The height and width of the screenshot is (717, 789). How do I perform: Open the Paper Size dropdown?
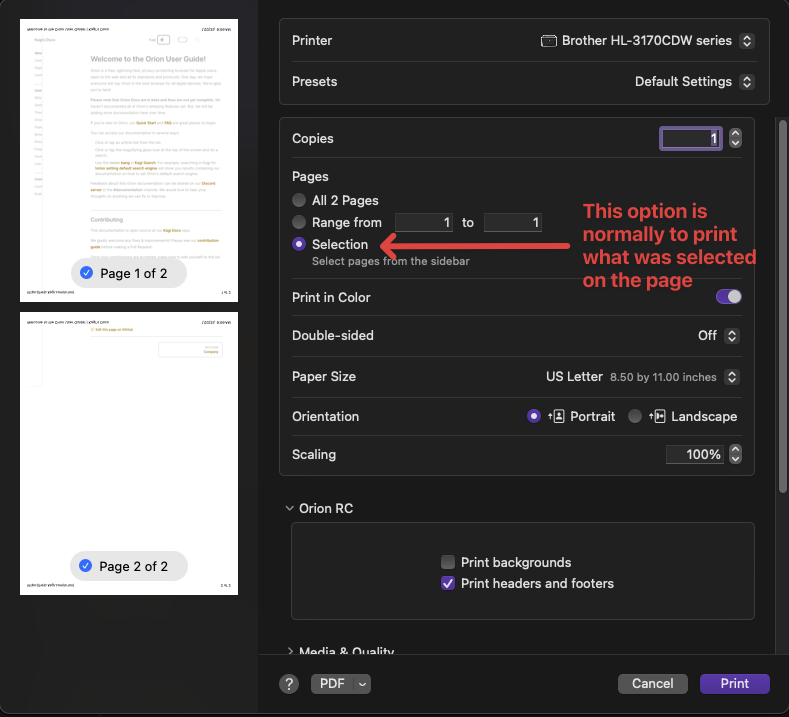coord(642,377)
